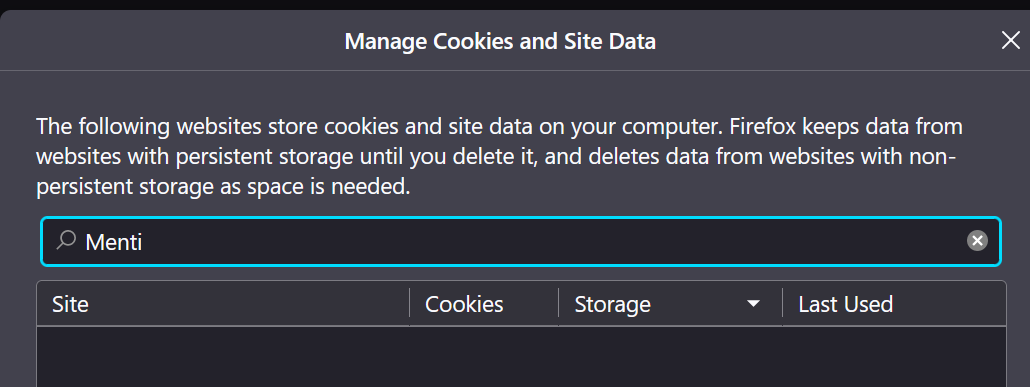Sort the list by Site column
The image size is (1030, 387).
(x=223, y=304)
